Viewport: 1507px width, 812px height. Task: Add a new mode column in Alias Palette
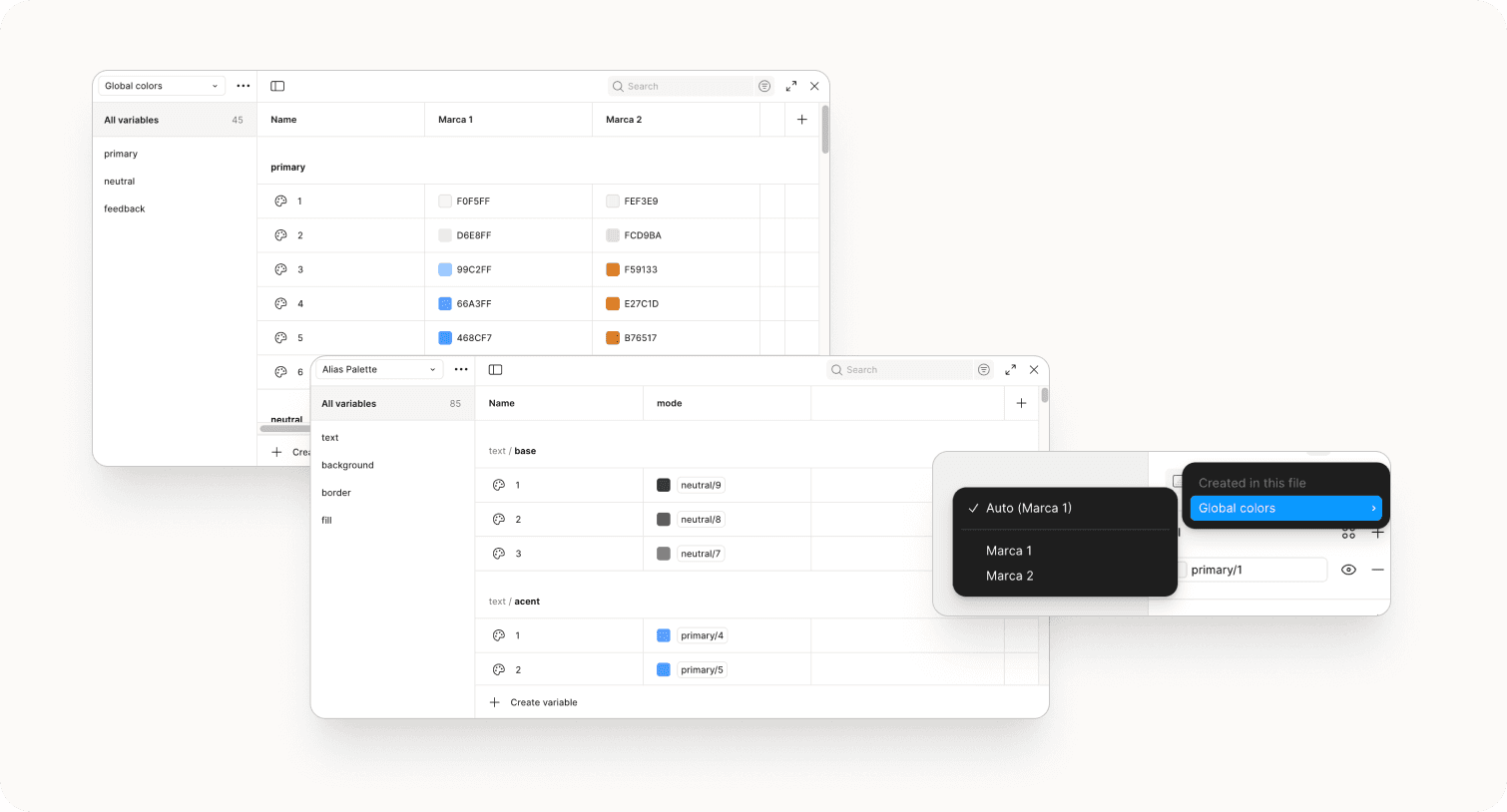coord(1021,403)
